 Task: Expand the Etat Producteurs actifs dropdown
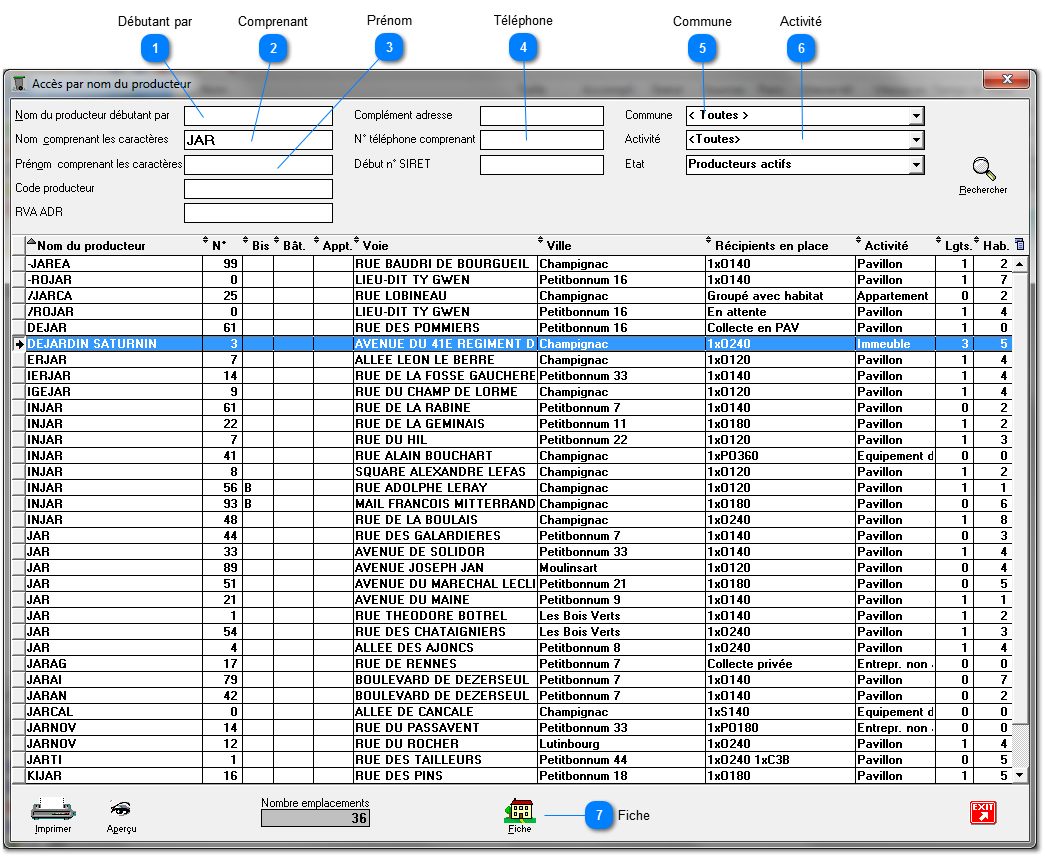click(916, 165)
